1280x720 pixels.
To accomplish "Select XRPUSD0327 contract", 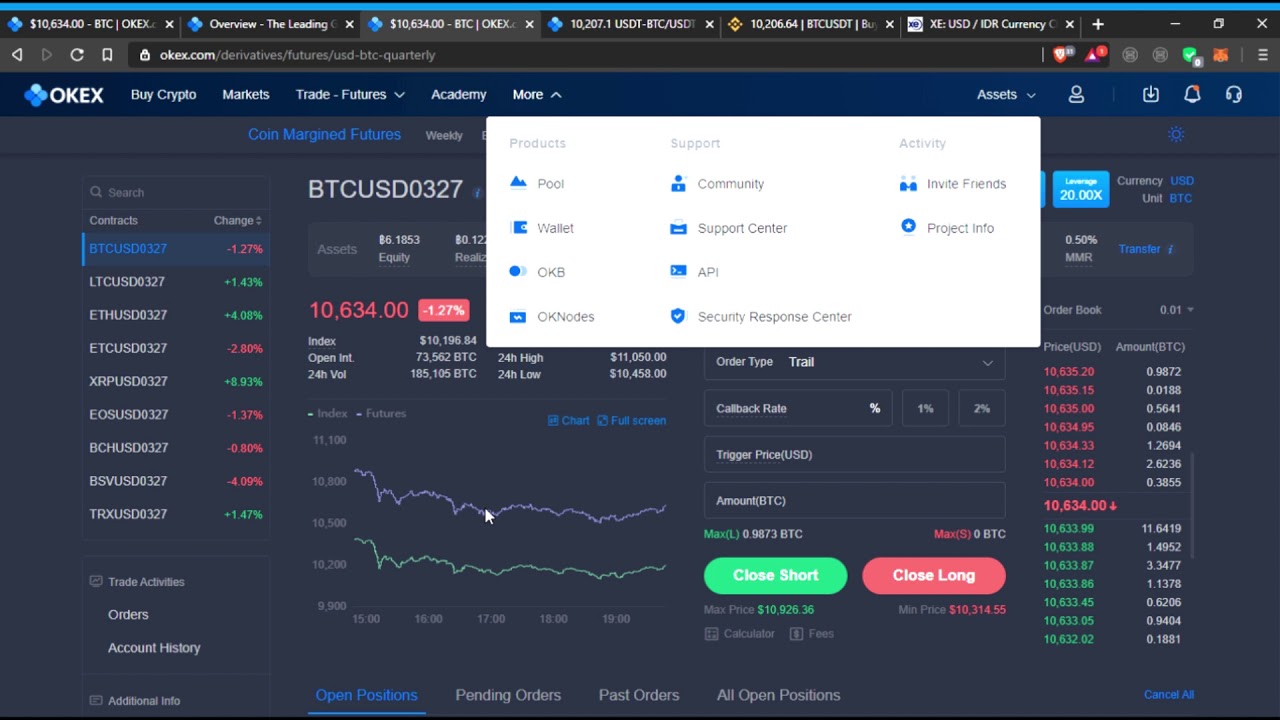I will point(175,381).
